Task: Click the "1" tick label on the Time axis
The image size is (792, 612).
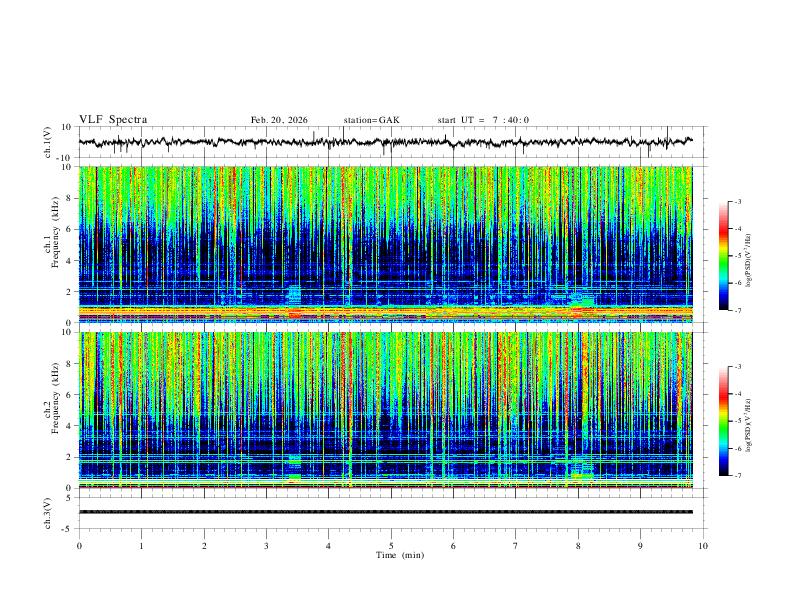Action: coord(141,546)
